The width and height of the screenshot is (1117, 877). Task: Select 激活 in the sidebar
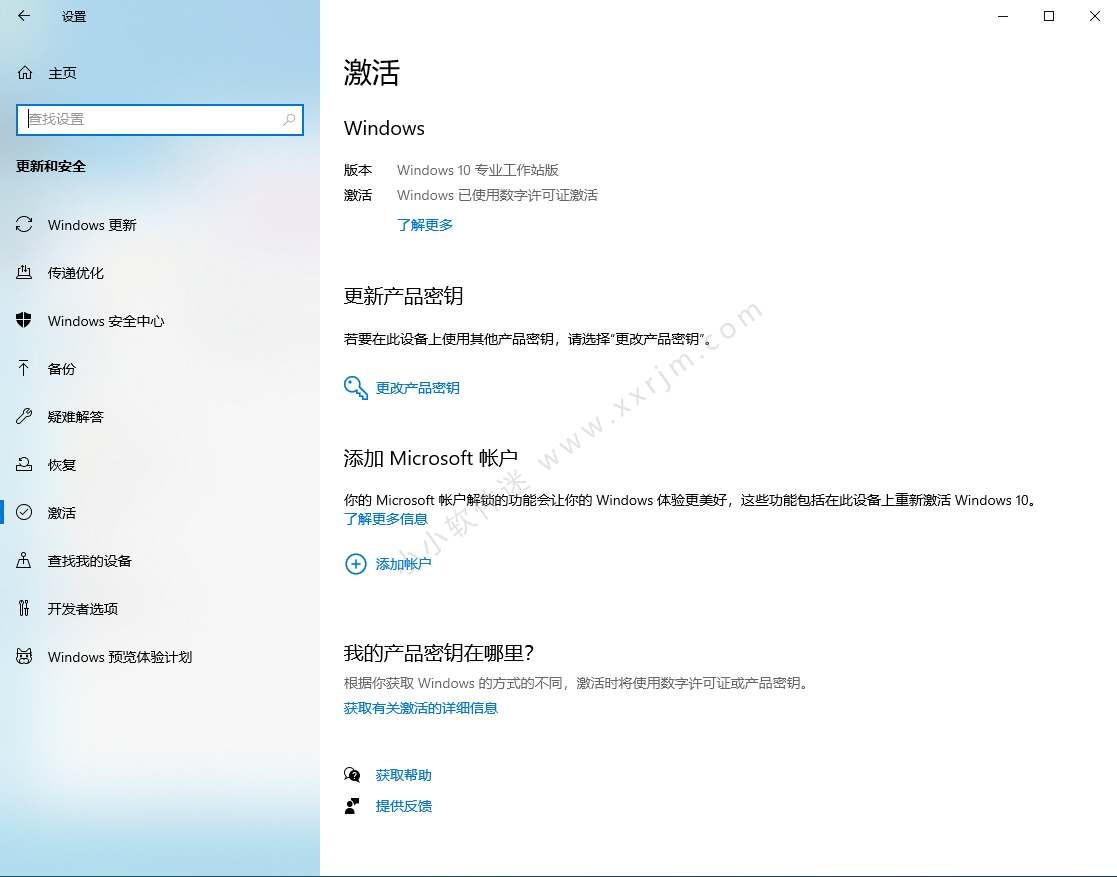(x=61, y=513)
